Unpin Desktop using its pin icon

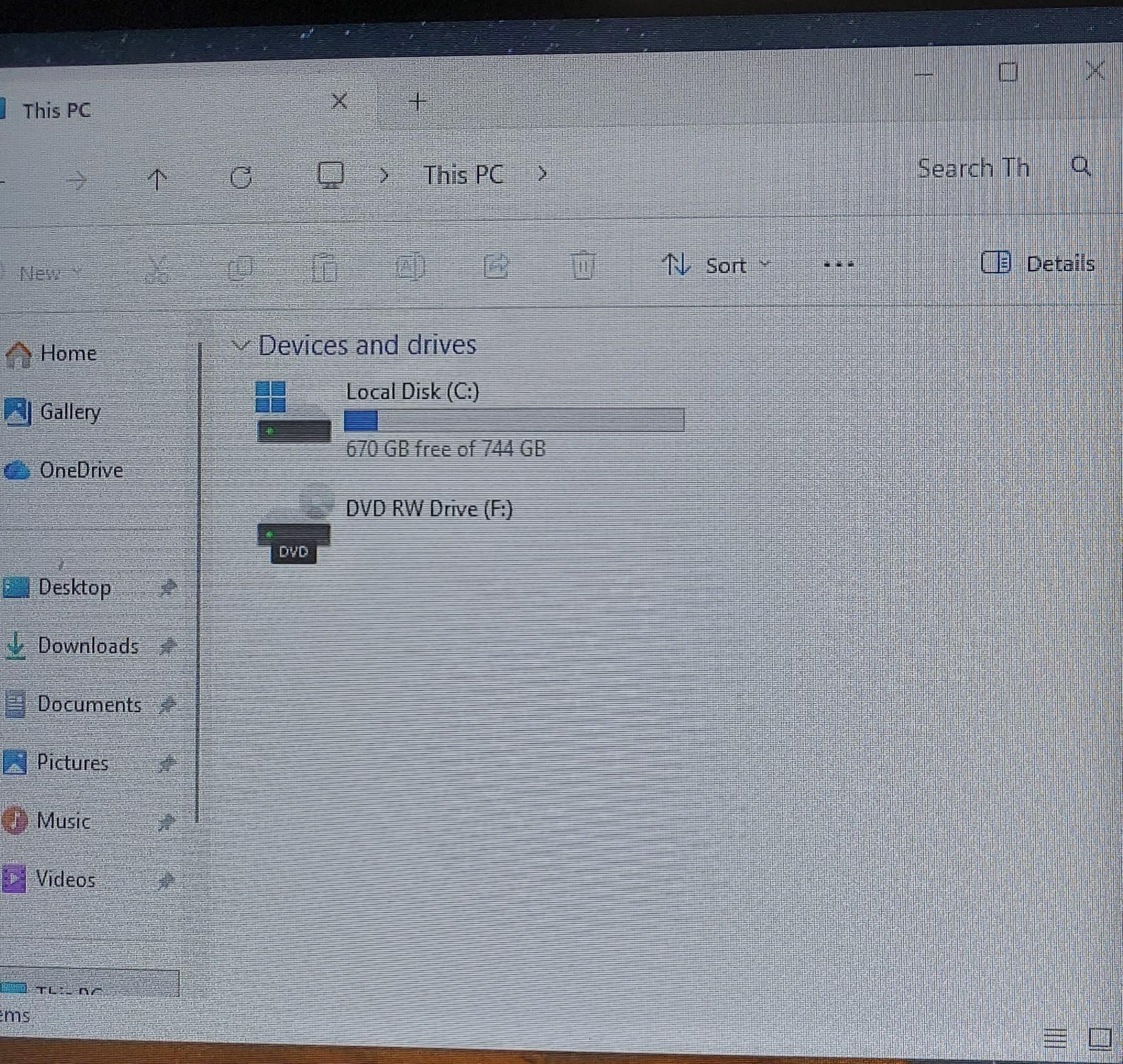tap(167, 588)
